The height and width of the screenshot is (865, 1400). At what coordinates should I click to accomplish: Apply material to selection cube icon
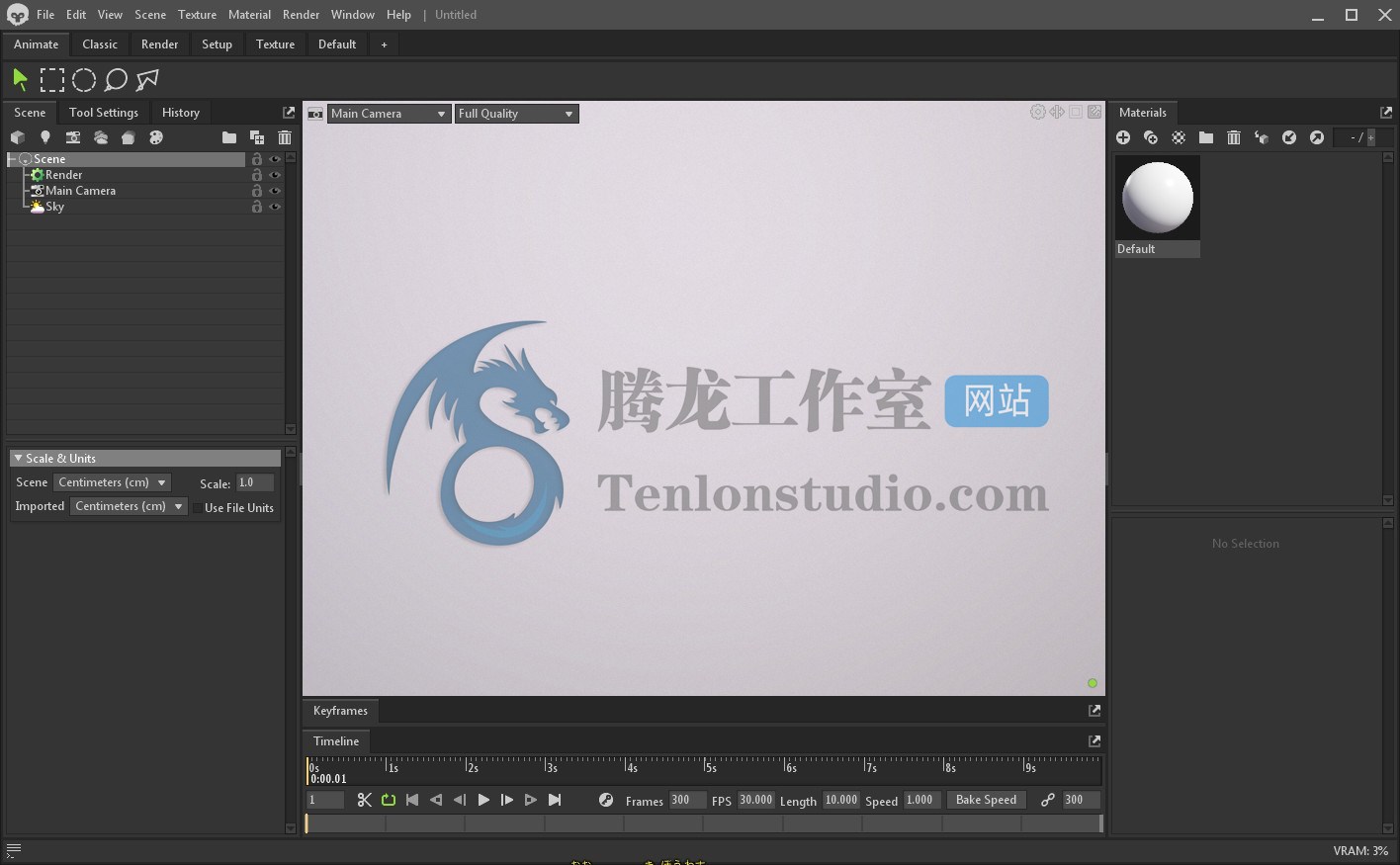1262,137
